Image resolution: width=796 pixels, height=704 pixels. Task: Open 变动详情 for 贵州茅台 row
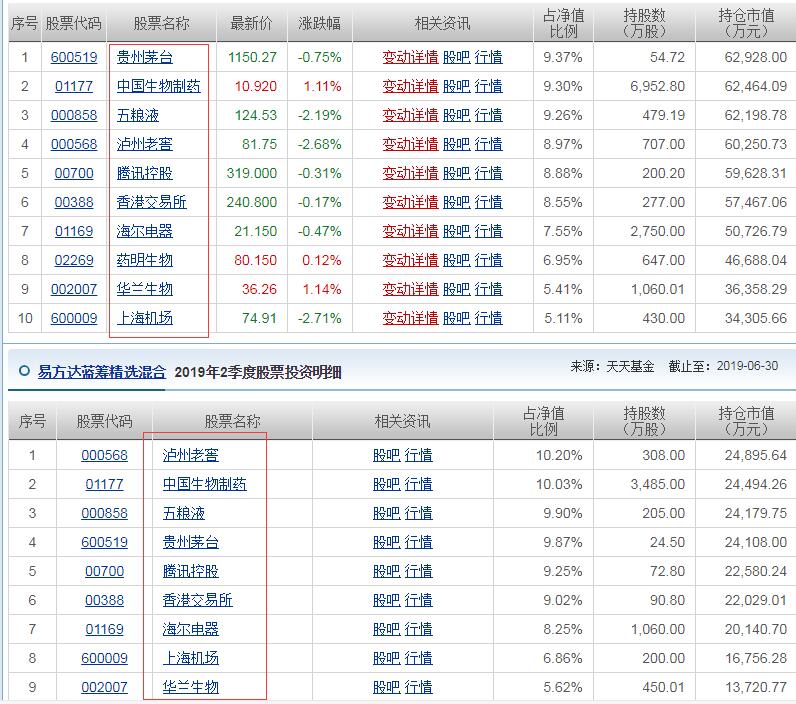[410, 57]
